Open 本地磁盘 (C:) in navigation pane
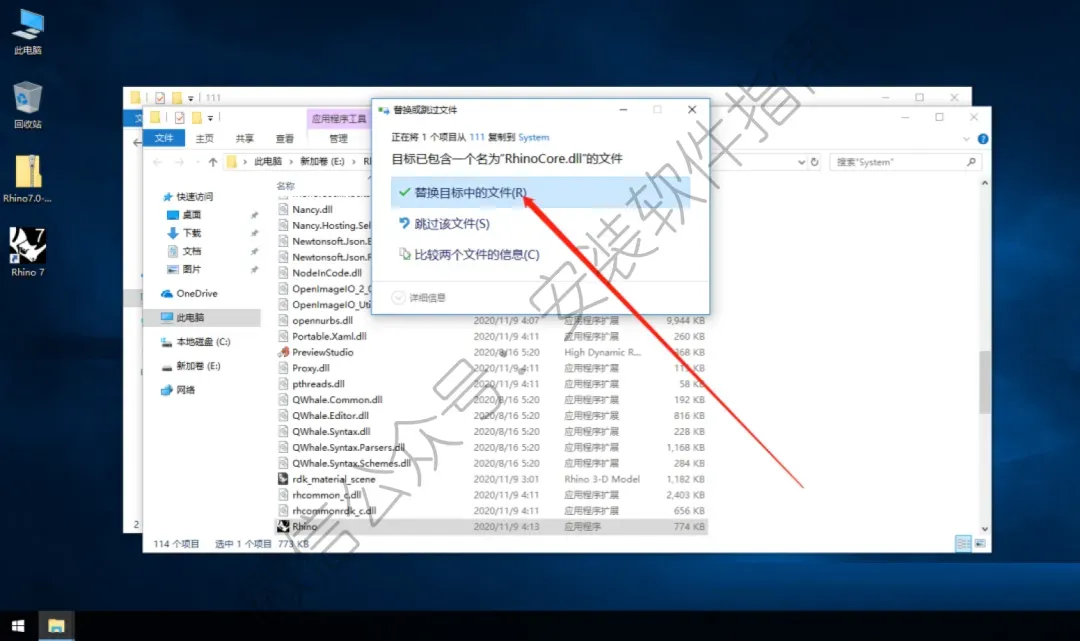This screenshot has height=641, width=1080. (x=196, y=341)
